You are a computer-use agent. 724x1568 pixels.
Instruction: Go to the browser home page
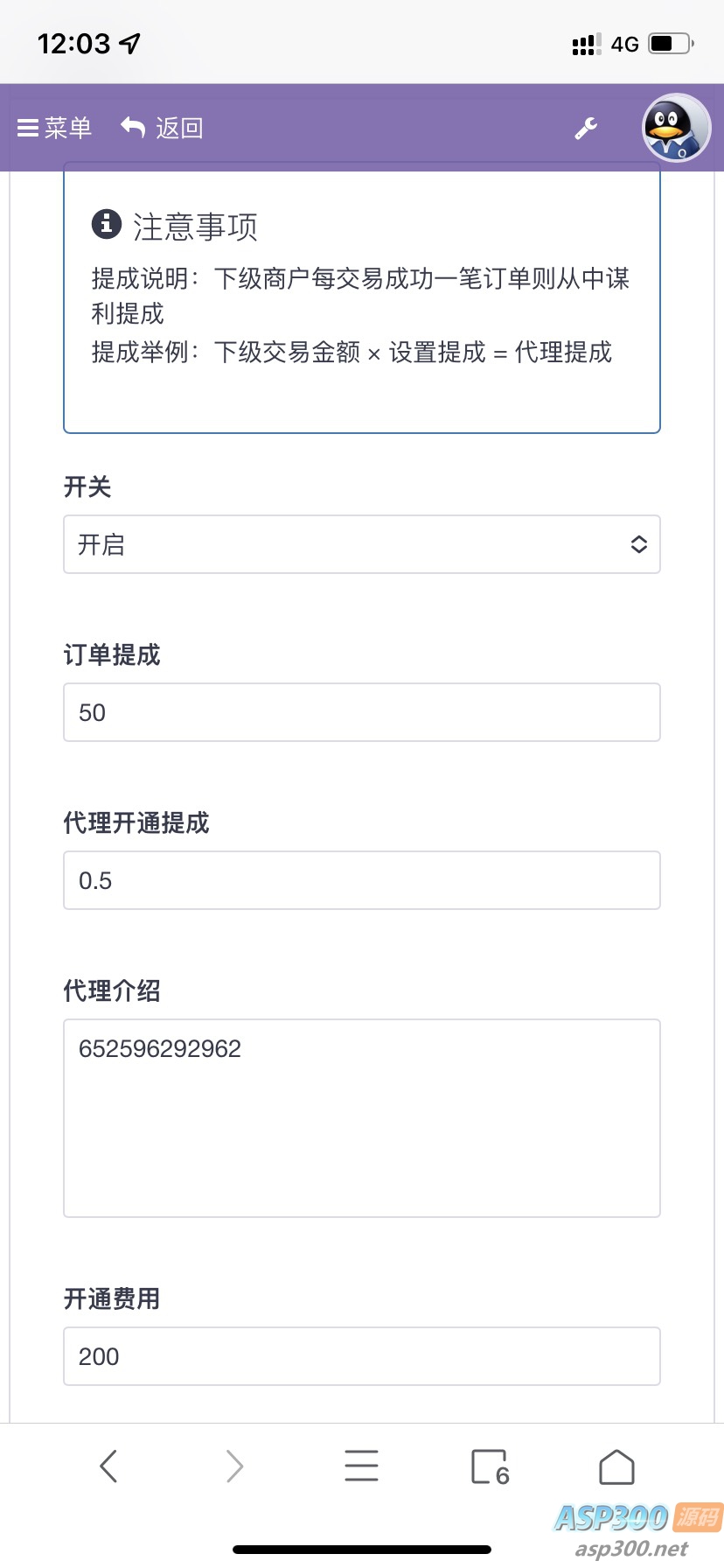coord(616,1466)
